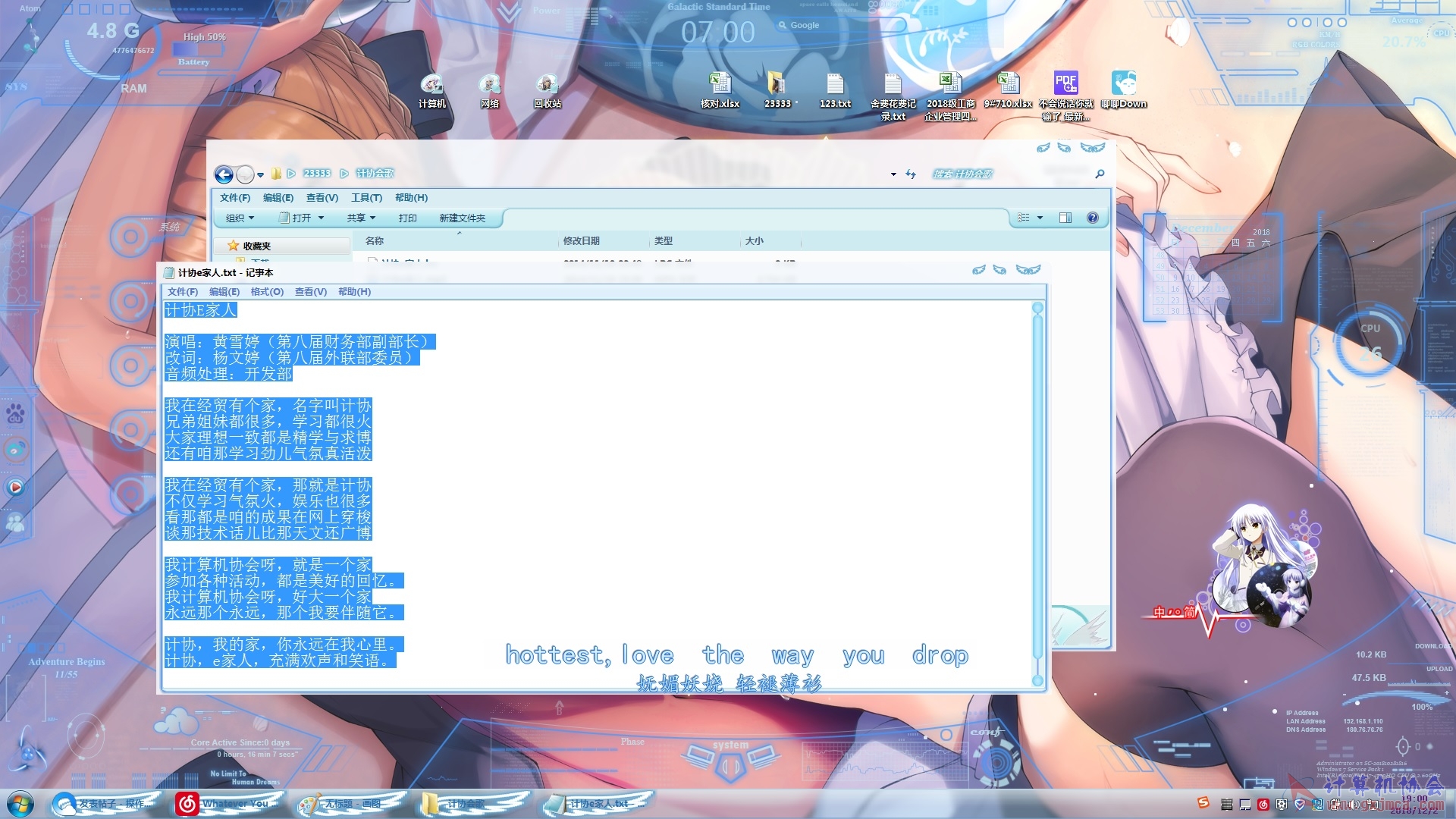The width and height of the screenshot is (1456, 819).
Task: Click the Explorer forward arrow button
Action: coord(245,174)
